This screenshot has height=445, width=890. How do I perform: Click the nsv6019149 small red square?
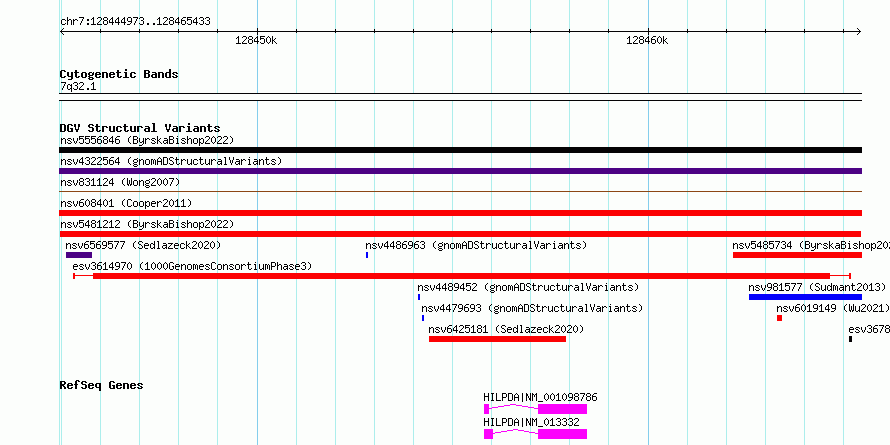coord(779,318)
